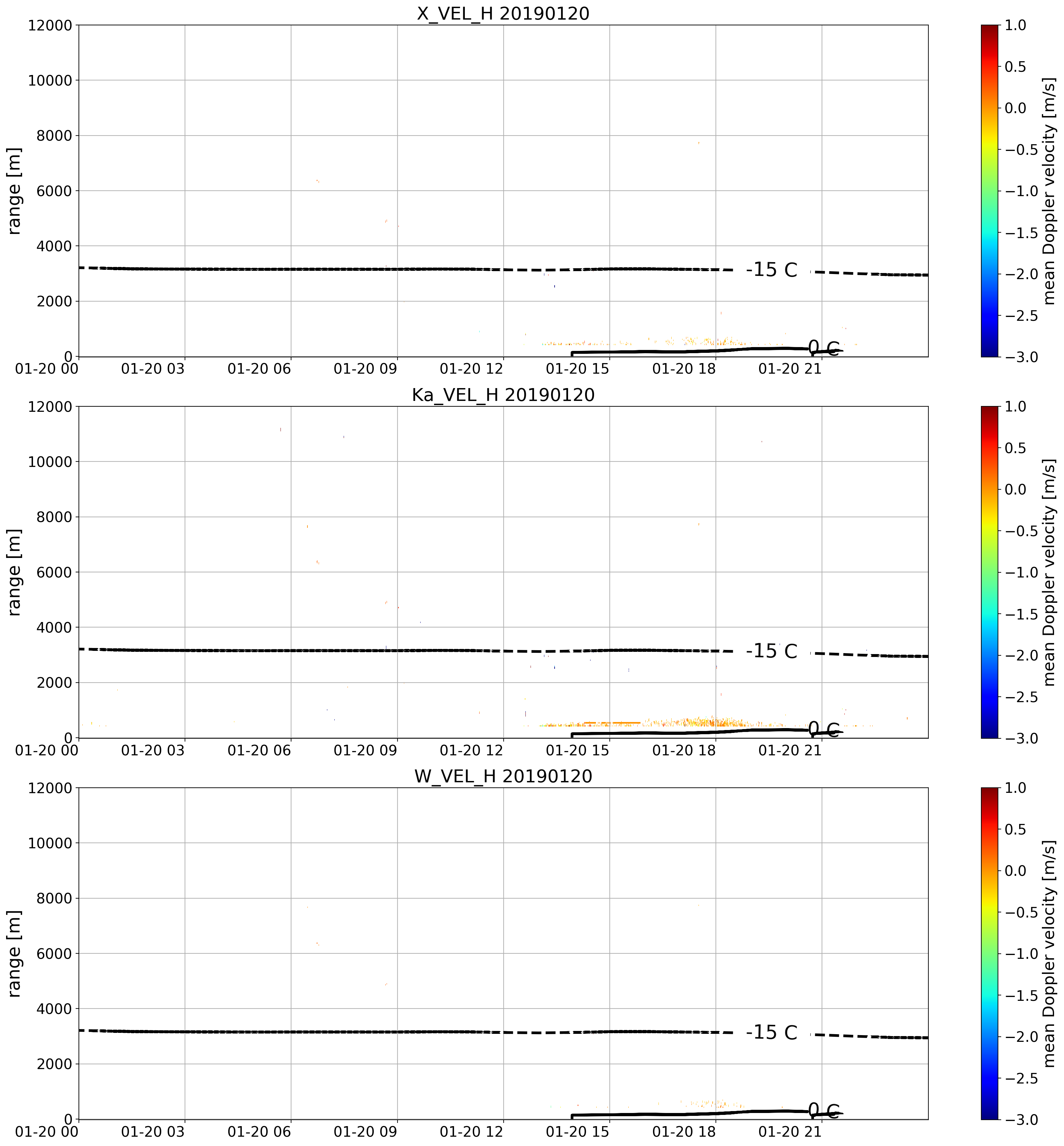1064x1146 pixels.
Task: Click the middle plot's colorbar
Action: click(989, 572)
